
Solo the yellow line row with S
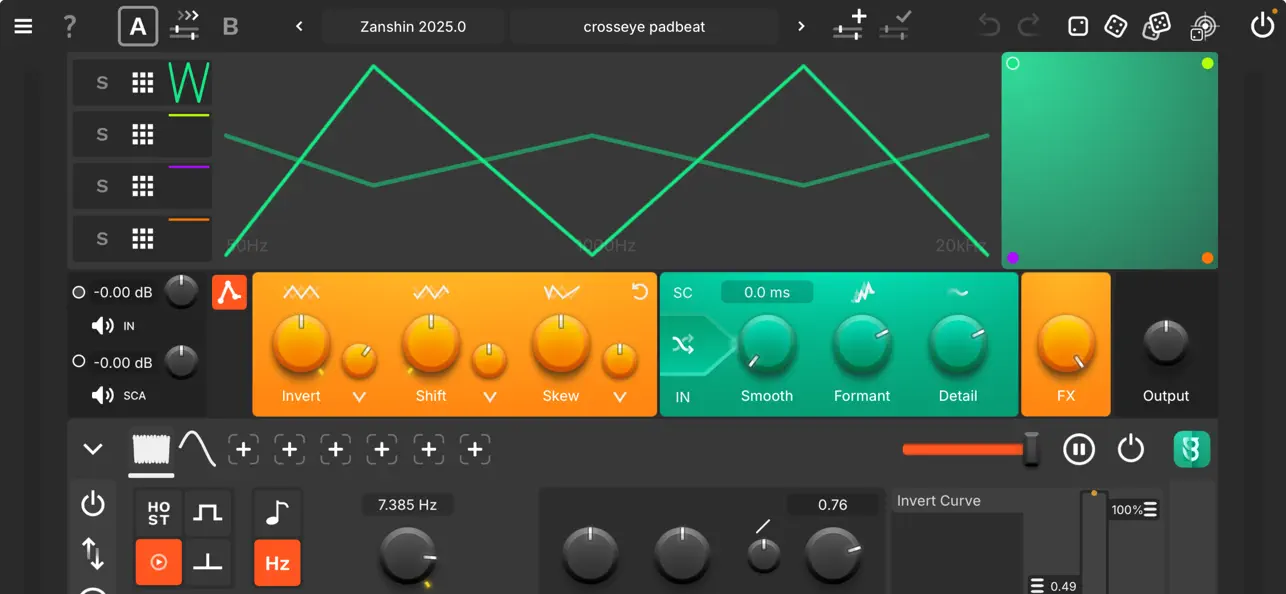click(x=102, y=134)
